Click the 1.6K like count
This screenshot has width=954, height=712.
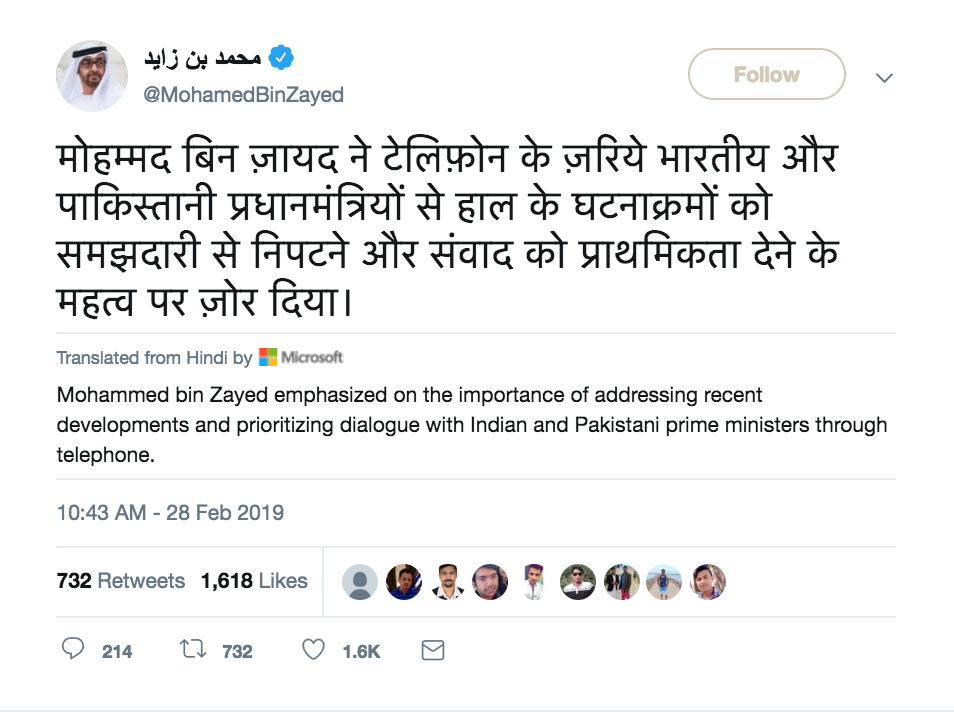[361, 652]
